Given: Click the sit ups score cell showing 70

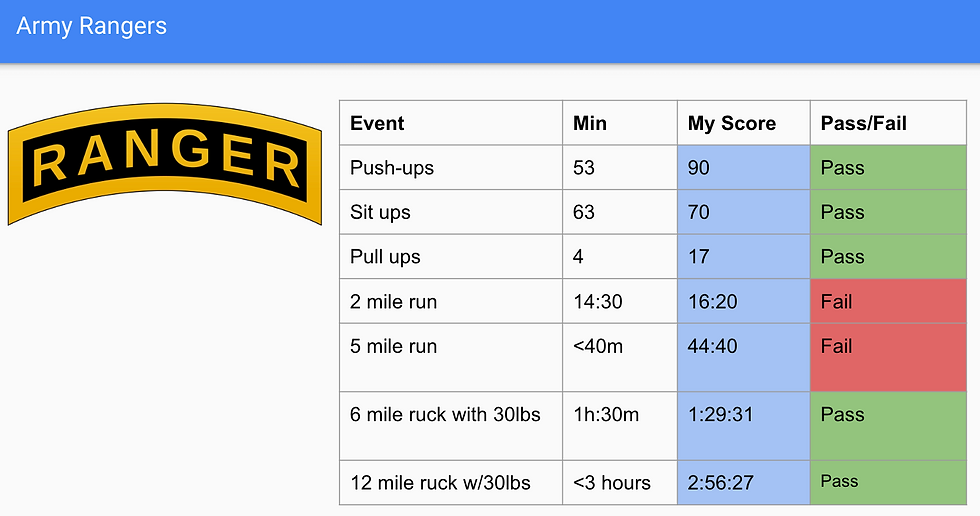Looking at the screenshot, I should (744, 212).
